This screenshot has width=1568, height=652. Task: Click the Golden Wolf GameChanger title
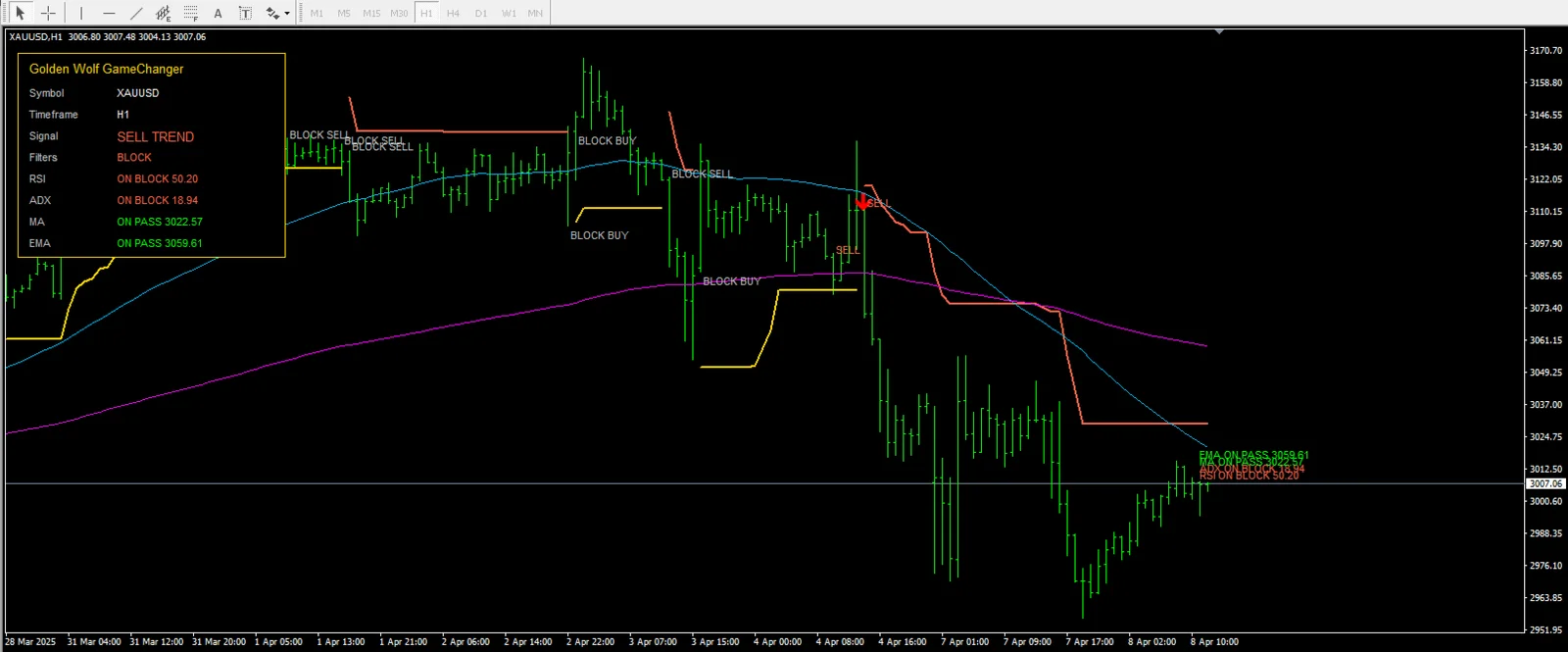pyautogui.click(x=106, y=69)
